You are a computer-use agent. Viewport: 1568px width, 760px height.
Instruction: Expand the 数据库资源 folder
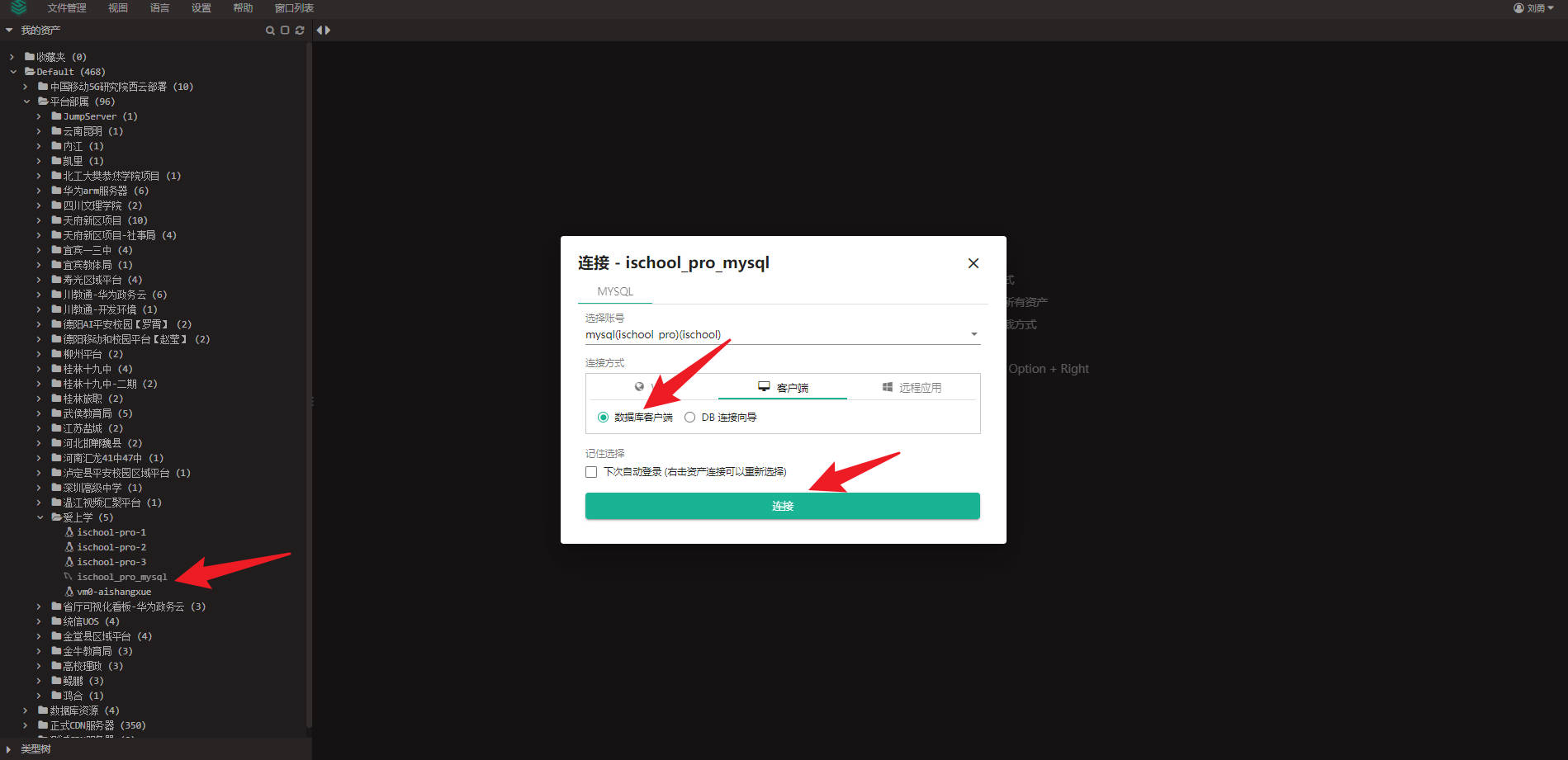(26, 710)
